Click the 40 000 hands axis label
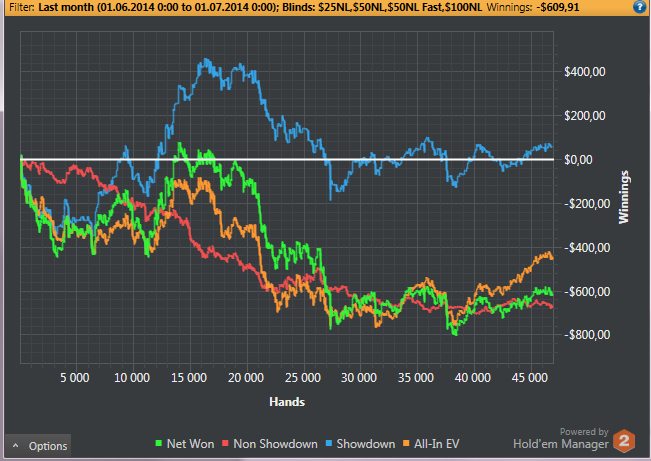Image resolution: width=651 pixels, height=461 pixels. click(473, 378)
